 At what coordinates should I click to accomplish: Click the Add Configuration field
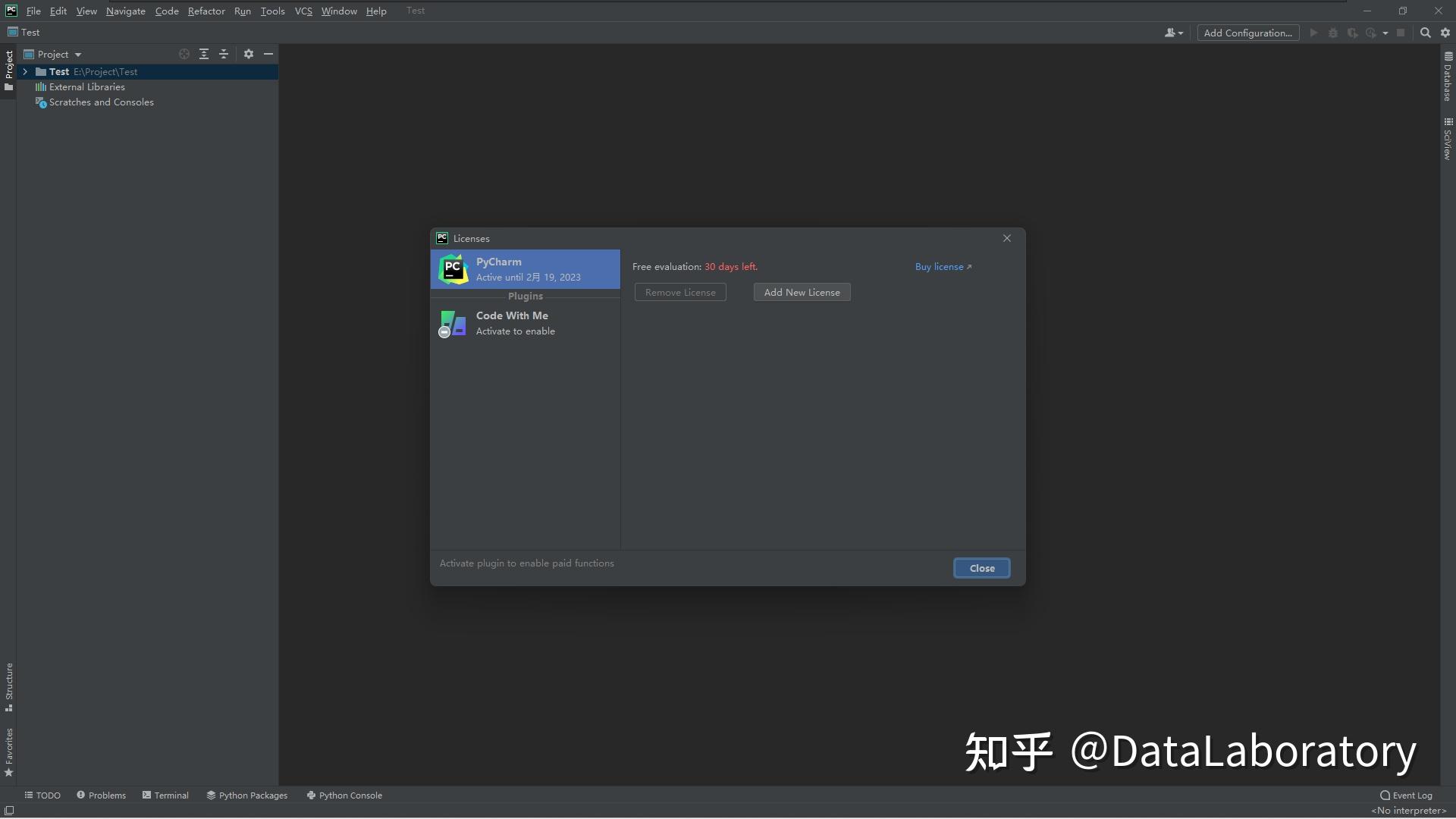tap(1247, 33)
